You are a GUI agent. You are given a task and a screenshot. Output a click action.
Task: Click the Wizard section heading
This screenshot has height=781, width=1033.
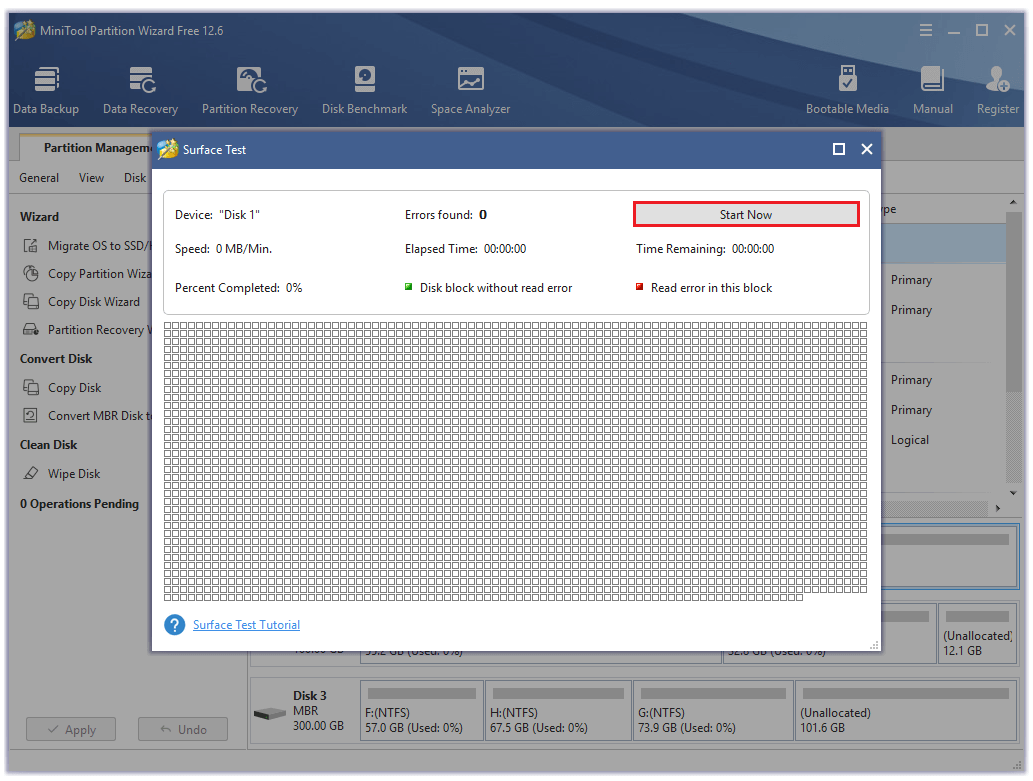[x=40, y=217]
